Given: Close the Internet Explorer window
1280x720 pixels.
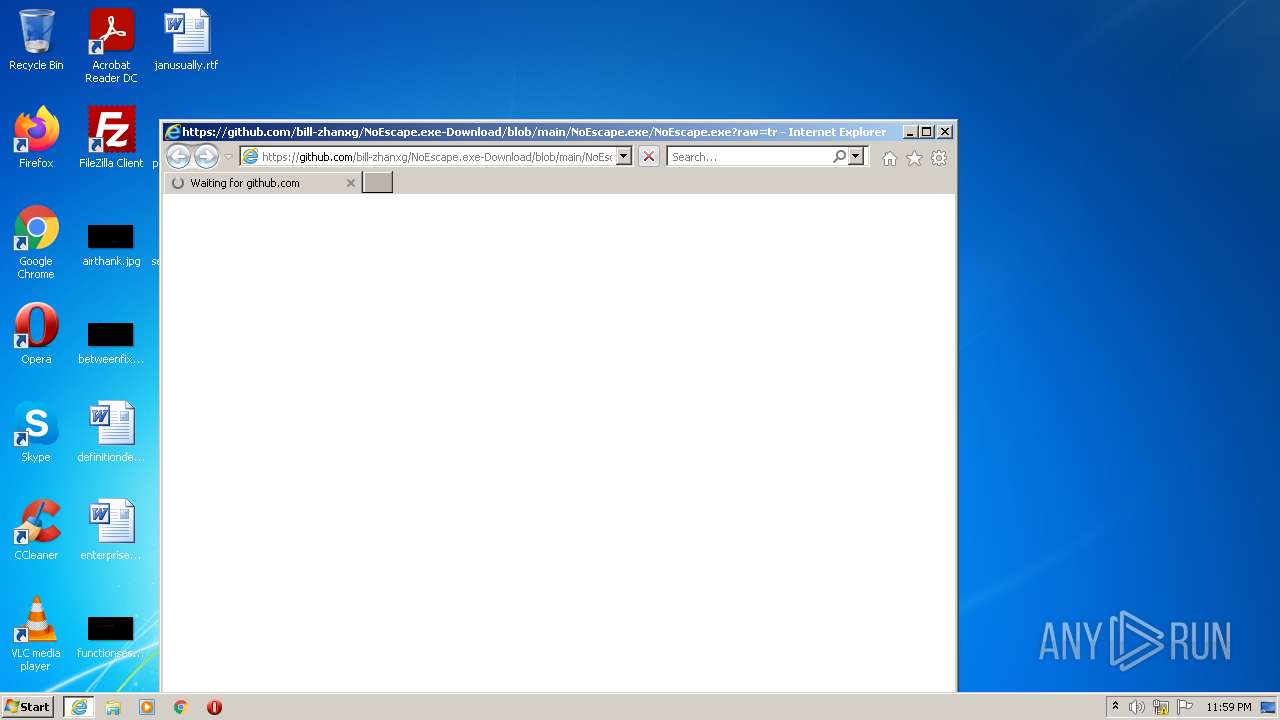Looking at the screenshot, I should point(944,132).
